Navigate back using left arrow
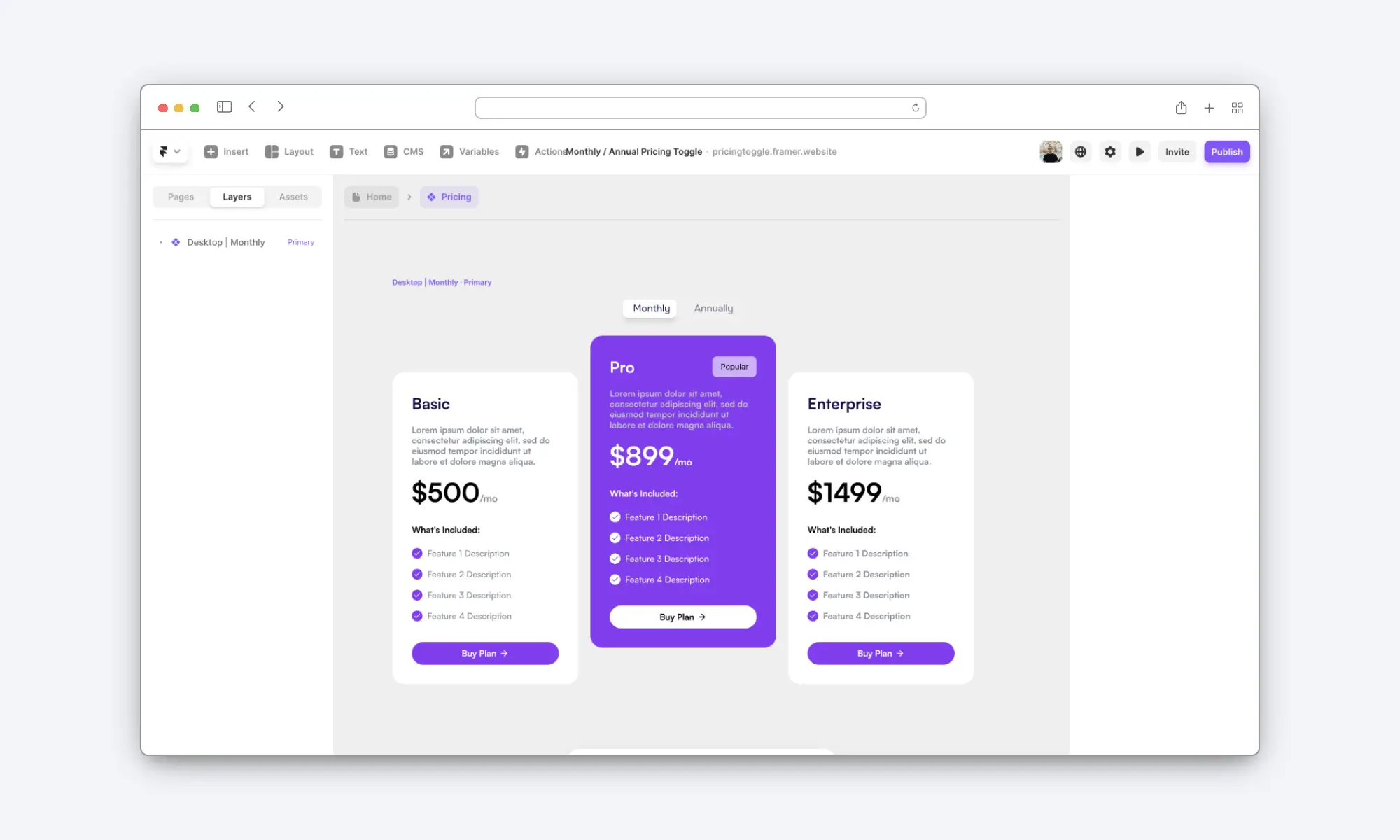Screen dimensions: 1400x840 click(x=252, y=107)
